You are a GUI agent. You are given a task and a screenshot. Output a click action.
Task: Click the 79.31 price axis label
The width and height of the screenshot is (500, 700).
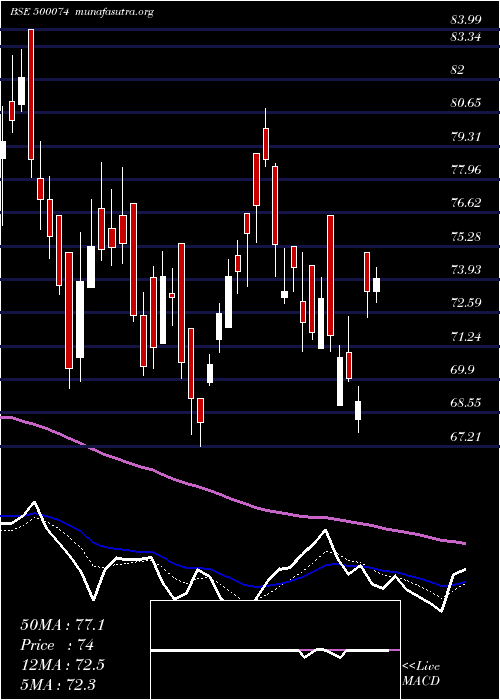(x=466, y=137)
